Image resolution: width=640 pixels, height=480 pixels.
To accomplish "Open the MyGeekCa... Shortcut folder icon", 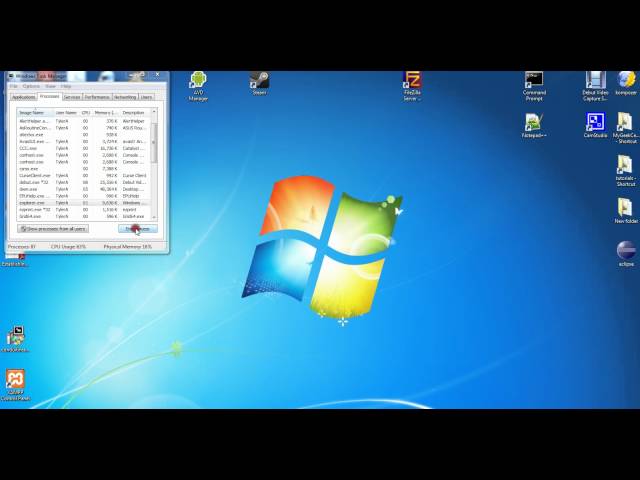I will [626, 128].
